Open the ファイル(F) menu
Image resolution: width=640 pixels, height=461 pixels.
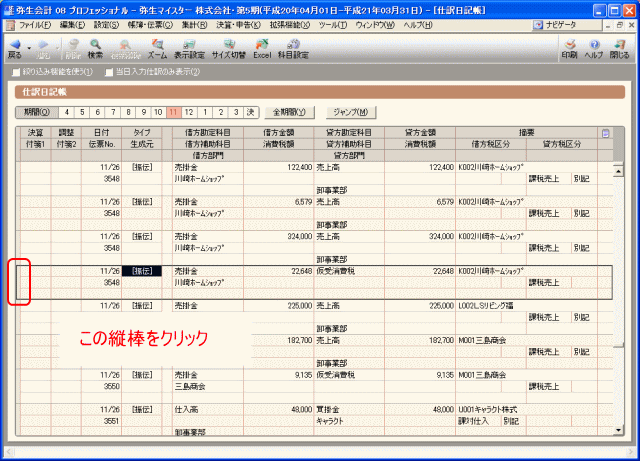pyautogui.click(x=35, y=25)
